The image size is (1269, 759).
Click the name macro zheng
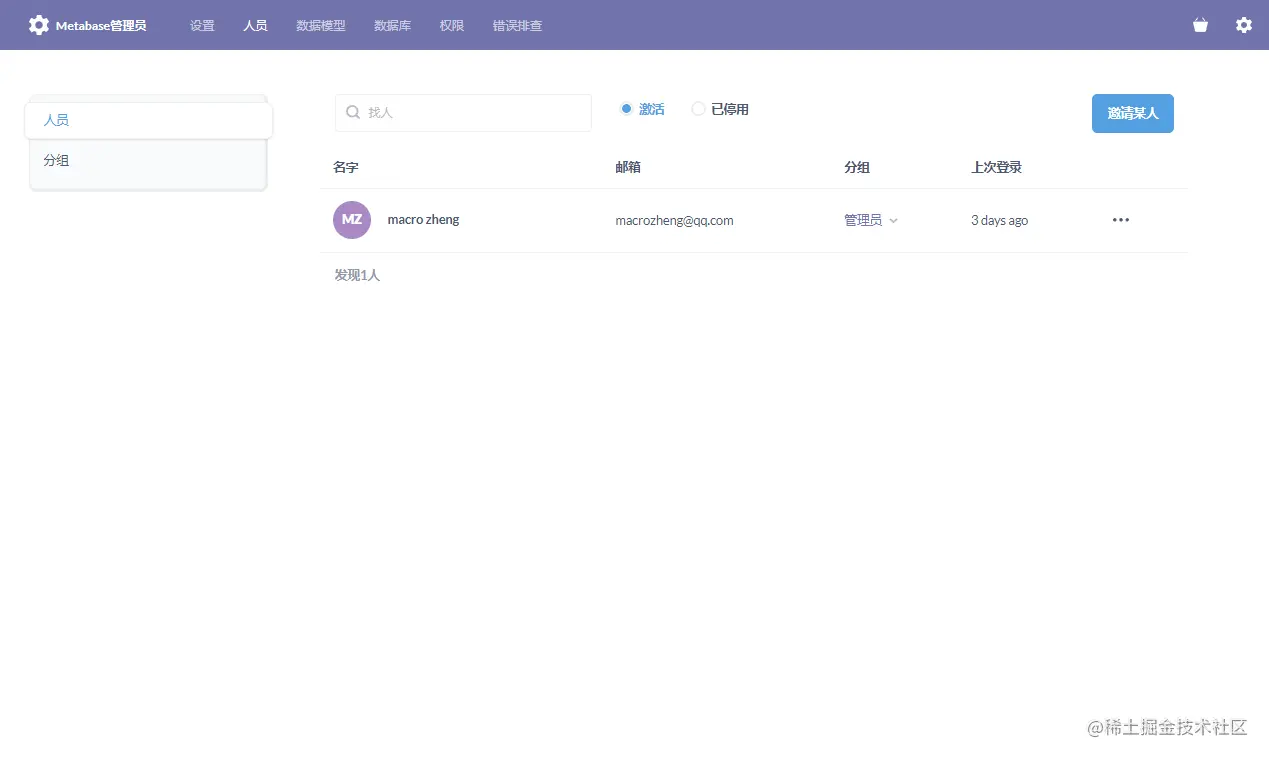tap(423, 220)
